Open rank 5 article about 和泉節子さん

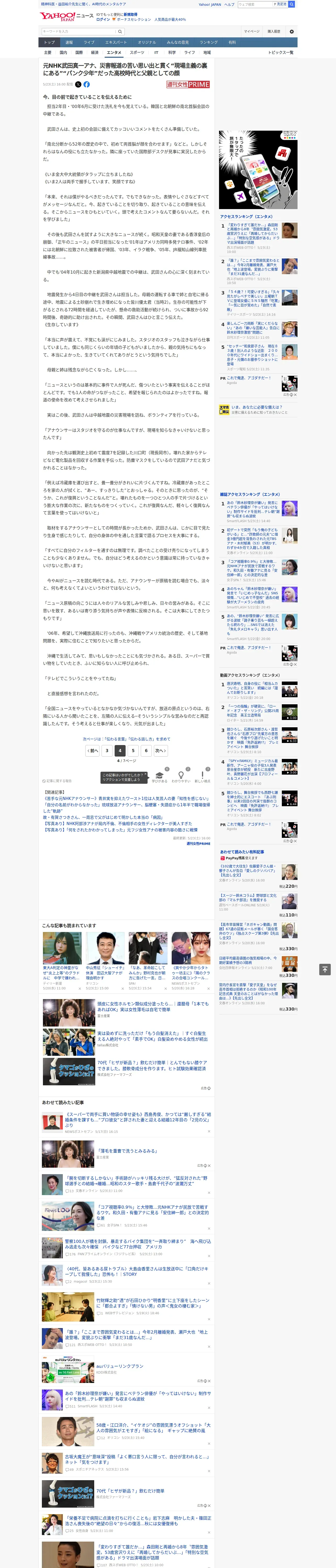pyautogui.click(x=253, y=355)
